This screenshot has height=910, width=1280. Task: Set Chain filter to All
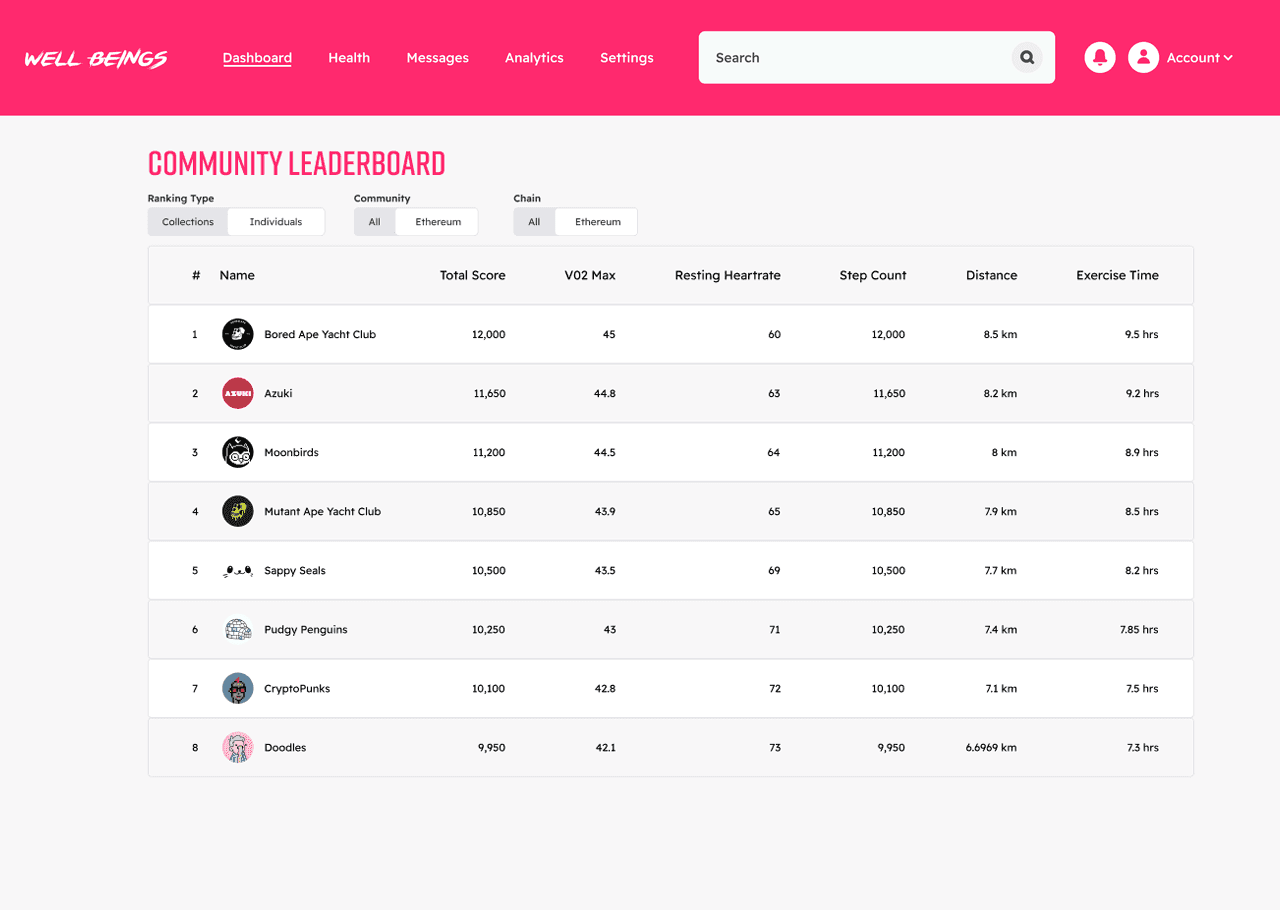(x=534, y=222)
